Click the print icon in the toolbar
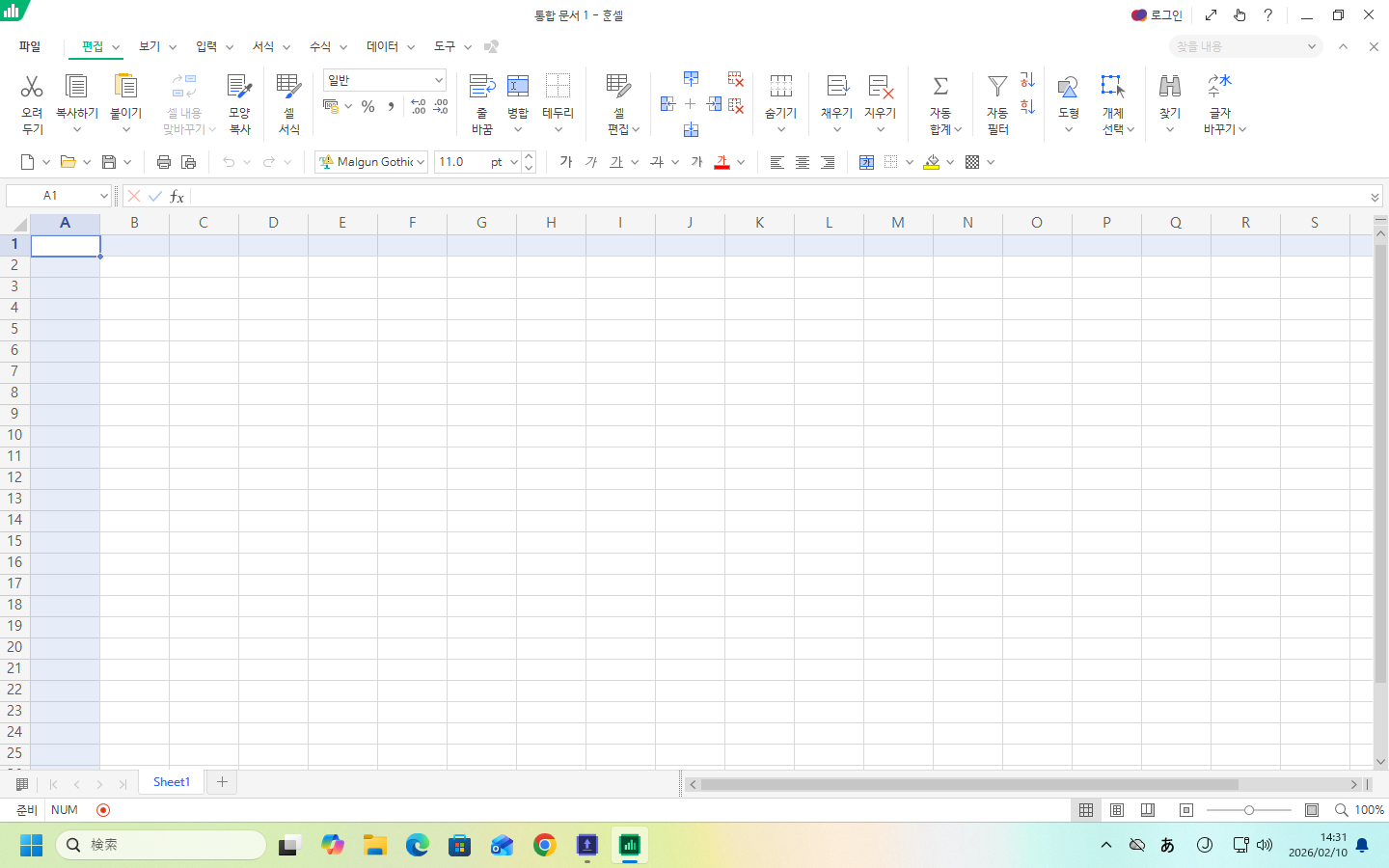The image size is (1389, 868). 164,162
